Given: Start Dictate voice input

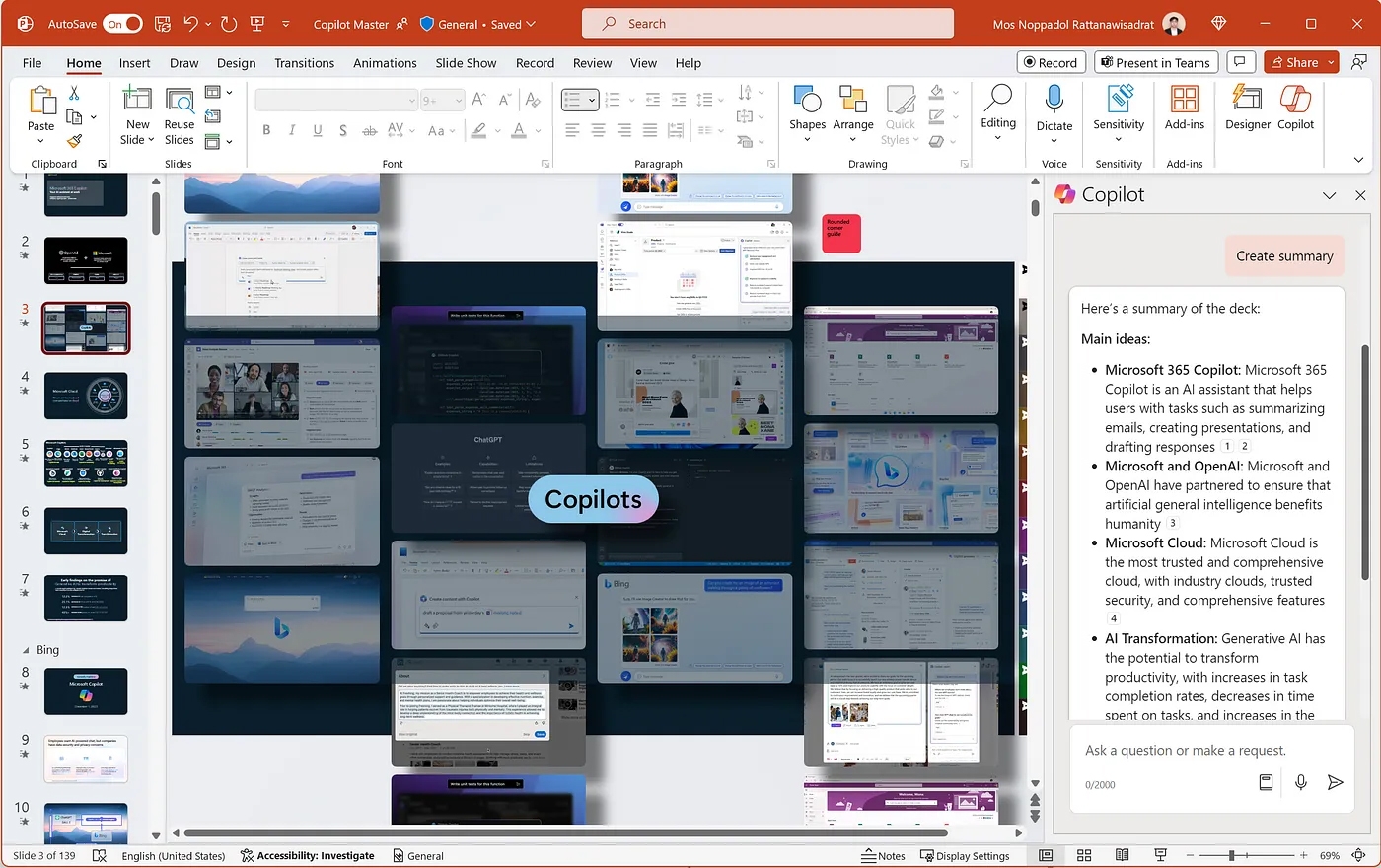Looking at the screenshot, I should point(1054,108).
